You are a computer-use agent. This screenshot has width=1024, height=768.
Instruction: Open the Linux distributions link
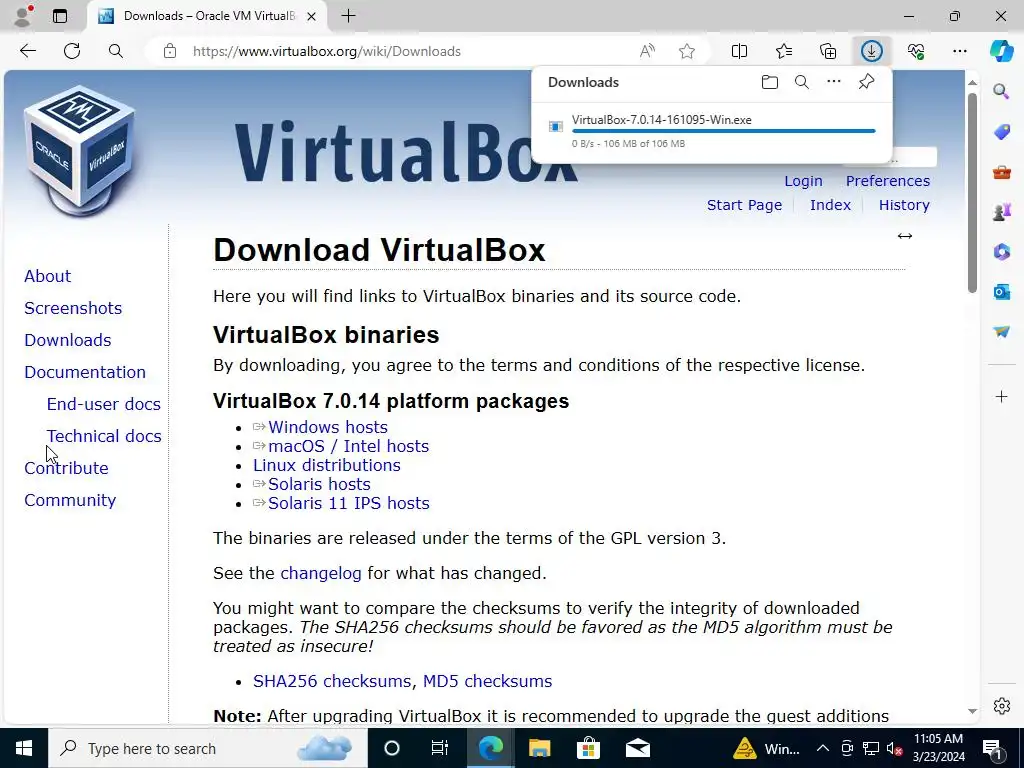pyautogui.click(x=327, y=465)
